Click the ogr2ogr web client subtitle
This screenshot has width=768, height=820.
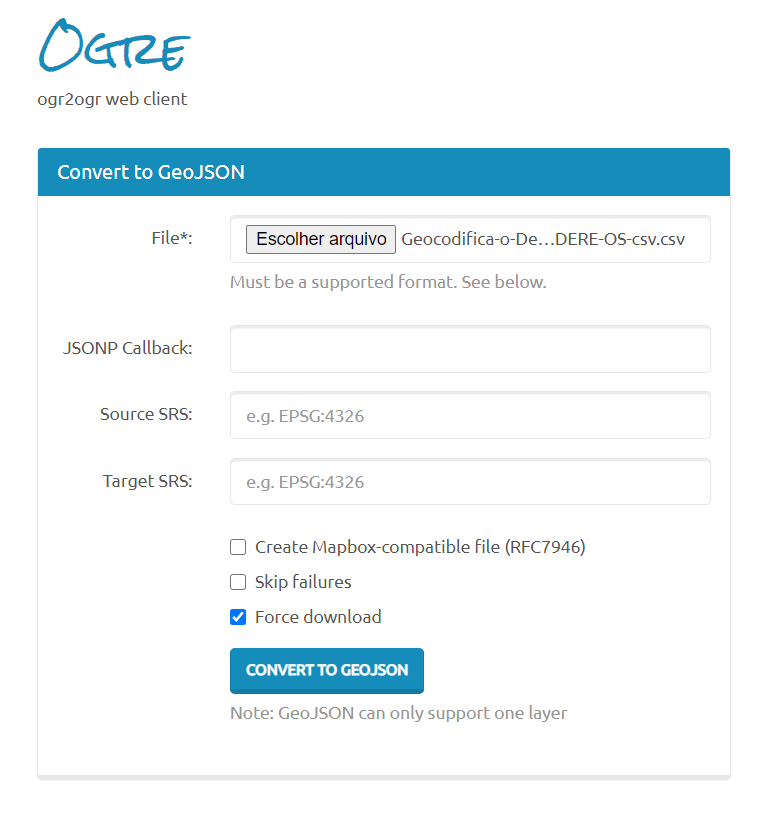pos(112,99)
